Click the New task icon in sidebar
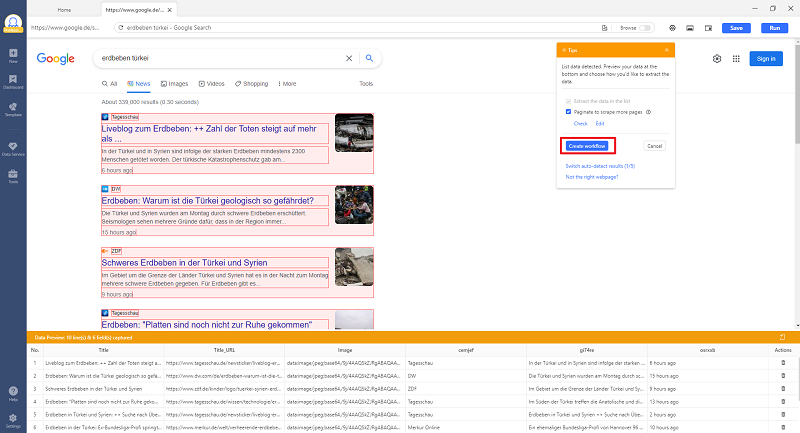 13,56
